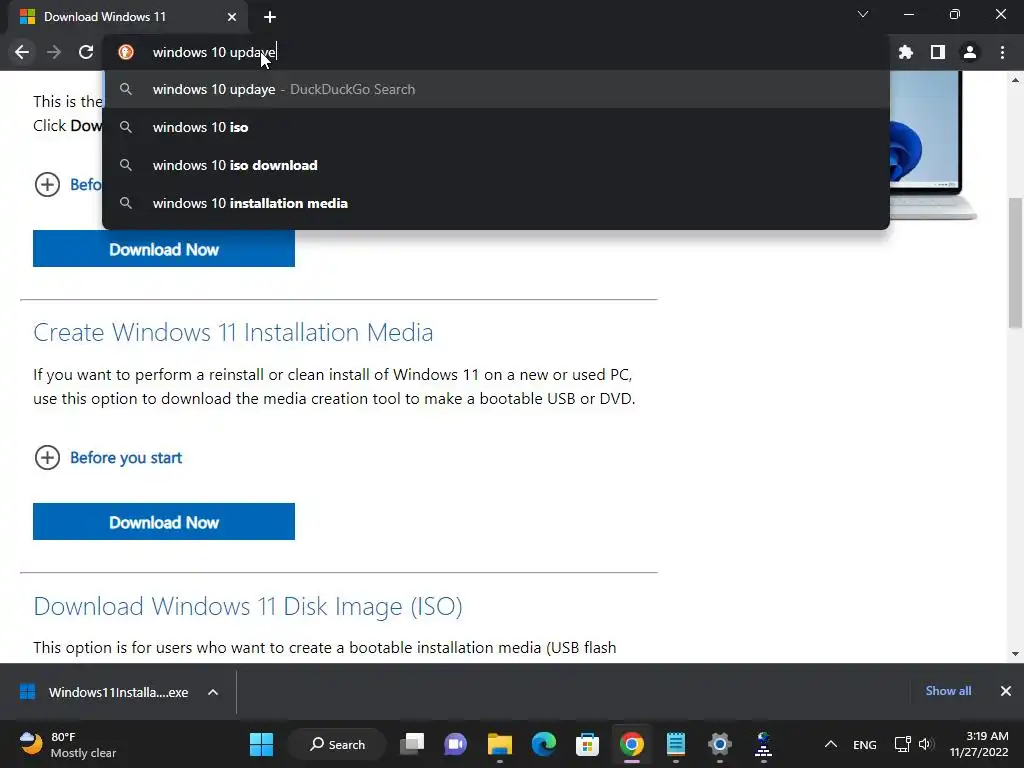Click the Before you start link text
The image size is (1024, 768).
[126, 458]
